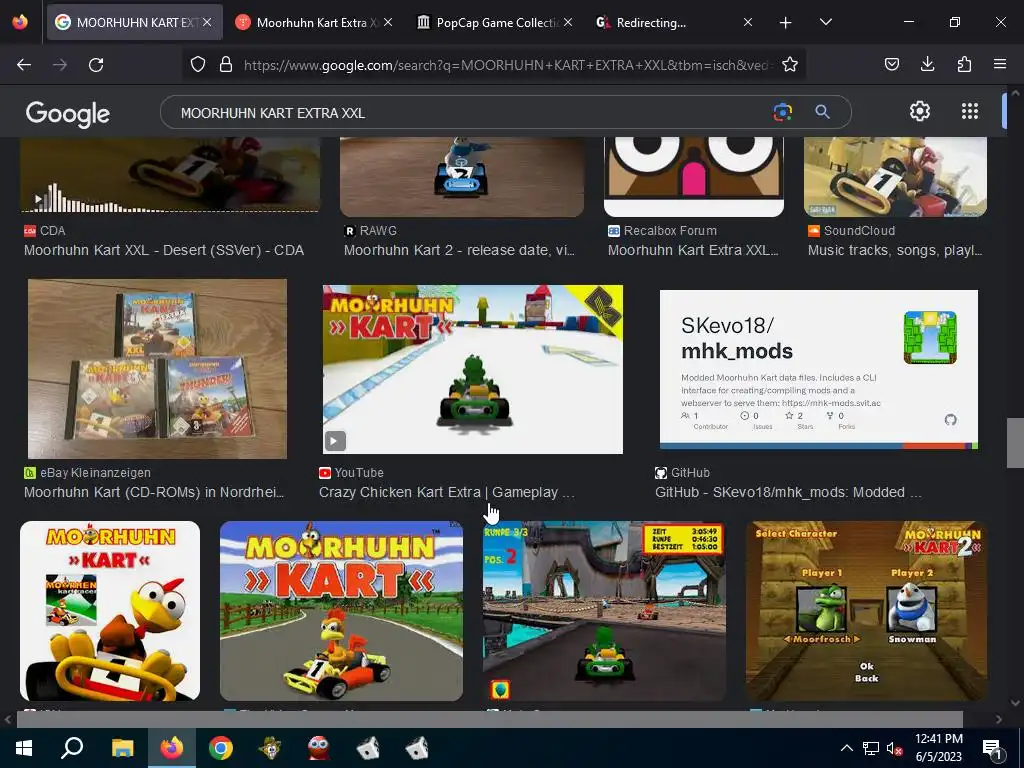Bookmark this page with the star icon

point(790,64)
